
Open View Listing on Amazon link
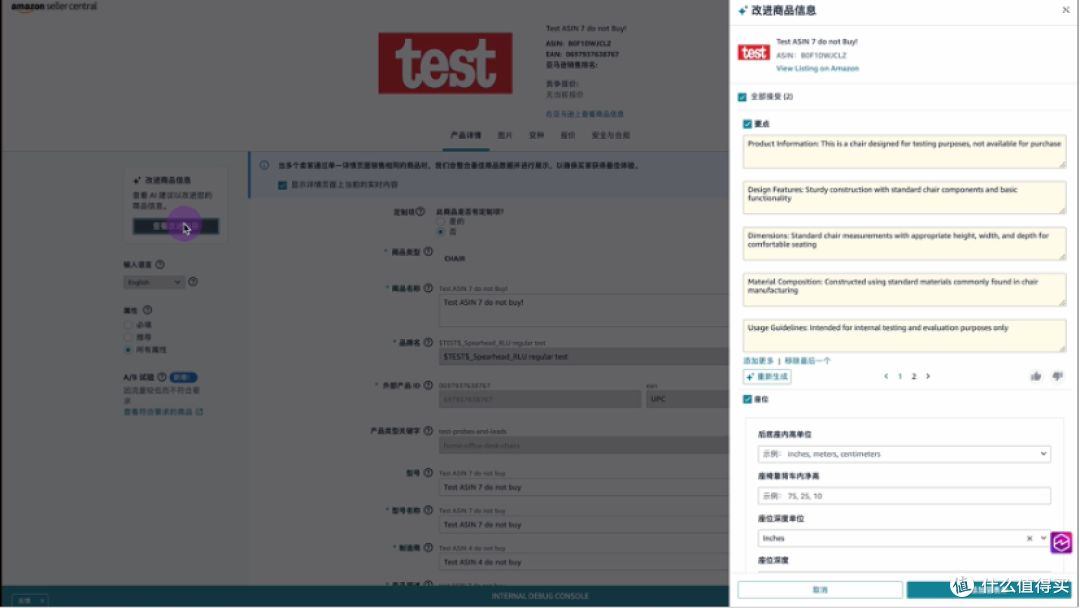[x=817, y=68]
